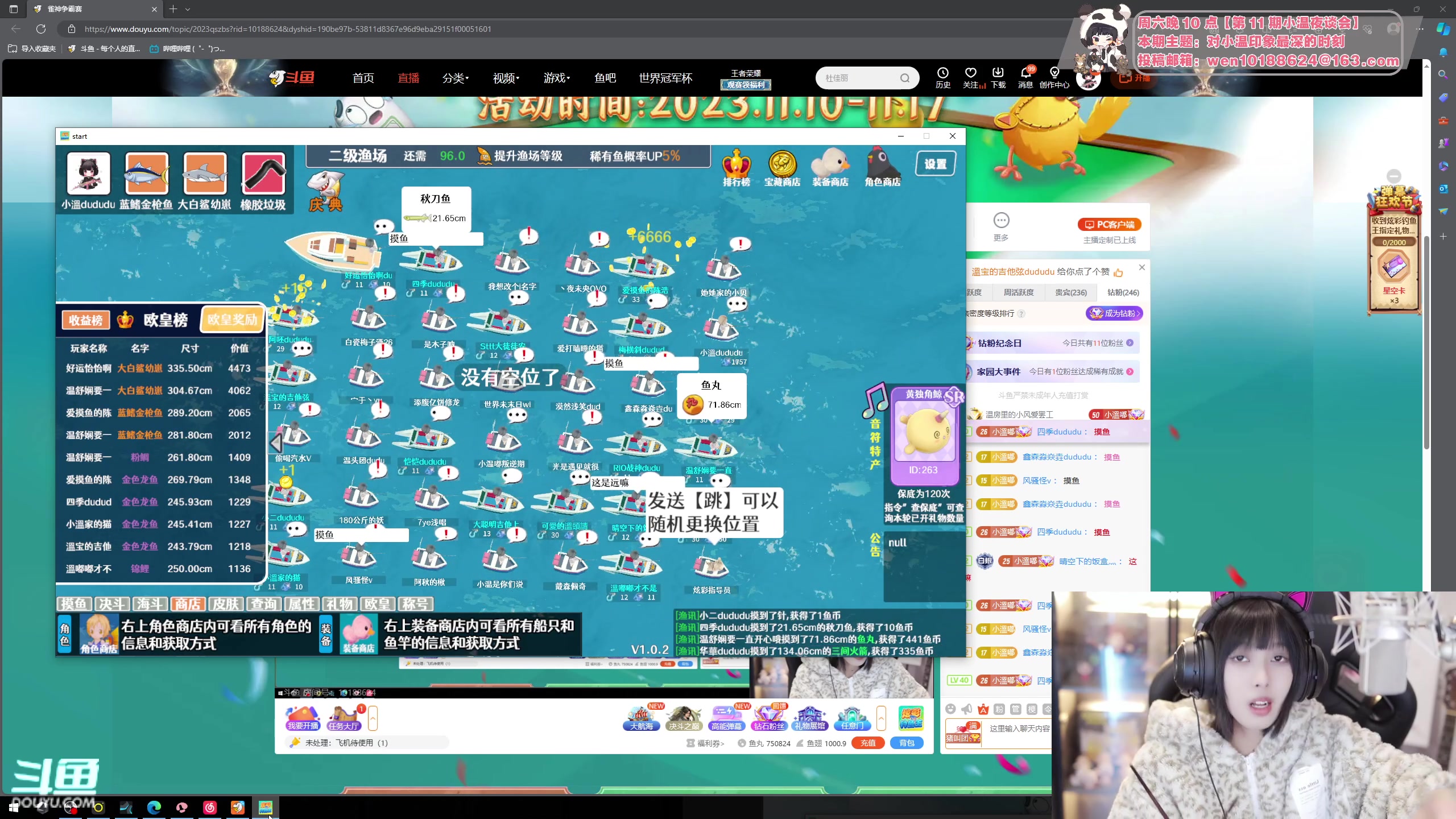
Task: Click the 查询 command button
Action: tap(264, 603)
